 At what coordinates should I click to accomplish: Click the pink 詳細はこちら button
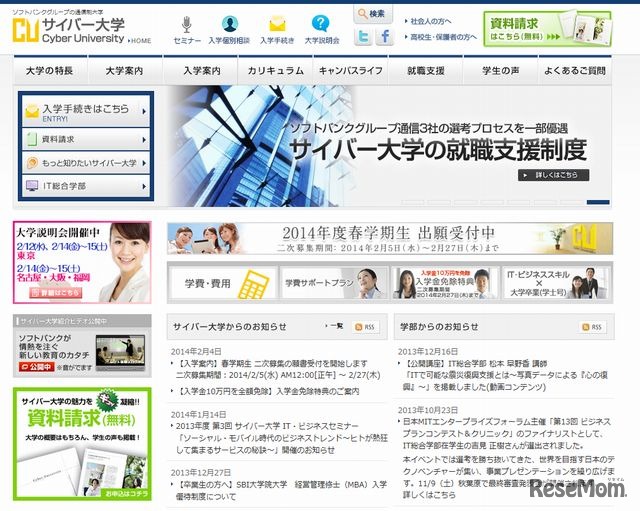pyautogui.click(x=56, y=292)
